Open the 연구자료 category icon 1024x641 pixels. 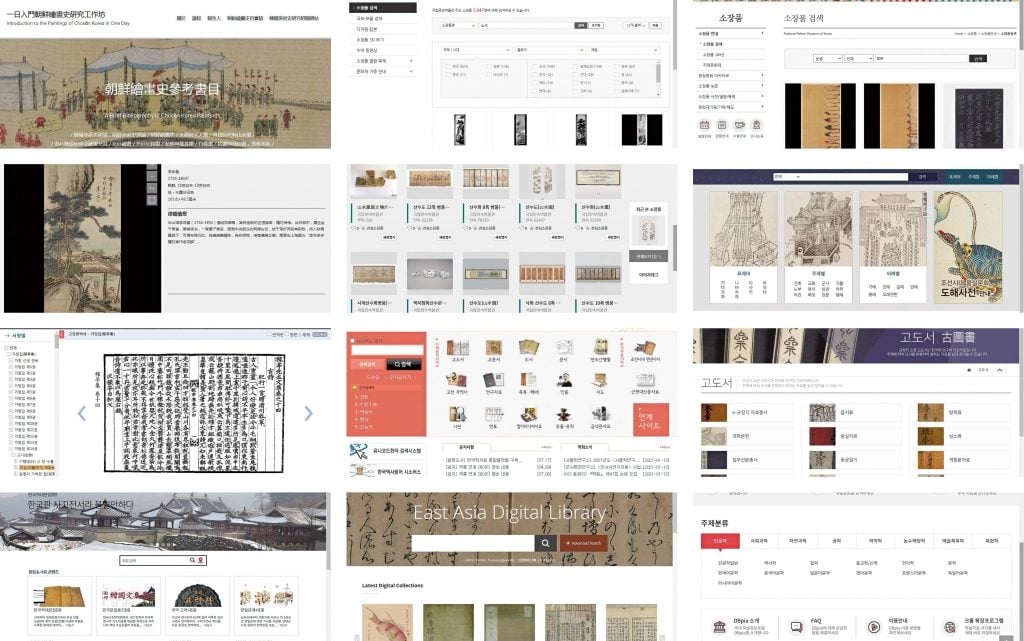click(494, 381)
